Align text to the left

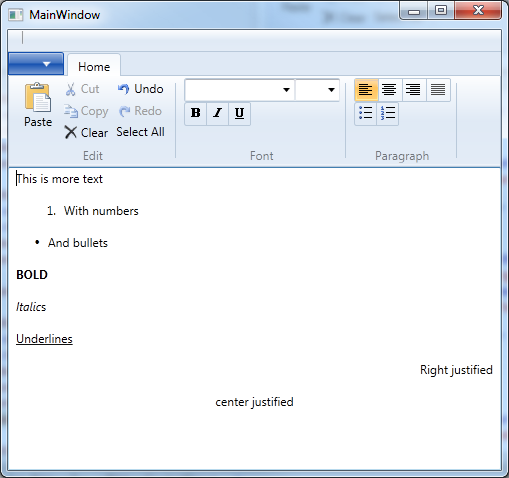pyautogui.click(x=366, y=90)
